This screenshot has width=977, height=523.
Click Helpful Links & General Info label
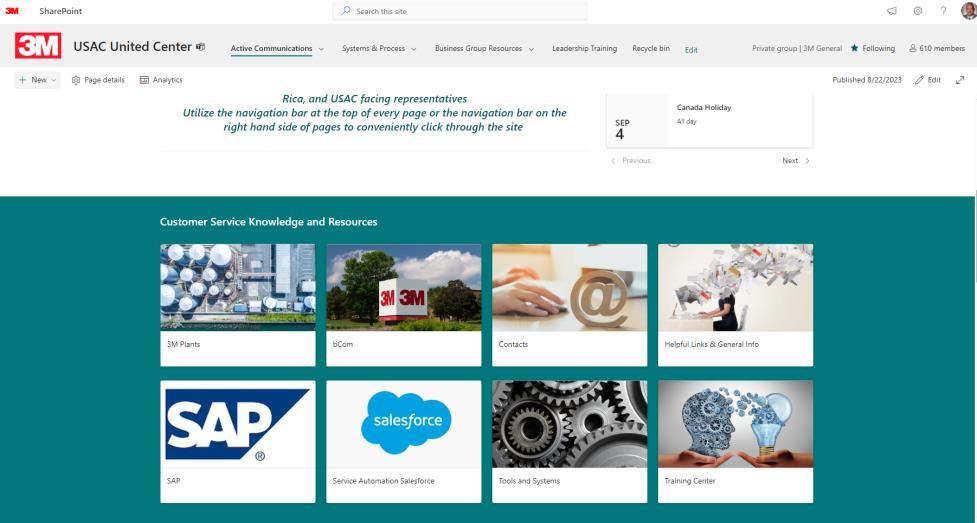coord(712,344)
